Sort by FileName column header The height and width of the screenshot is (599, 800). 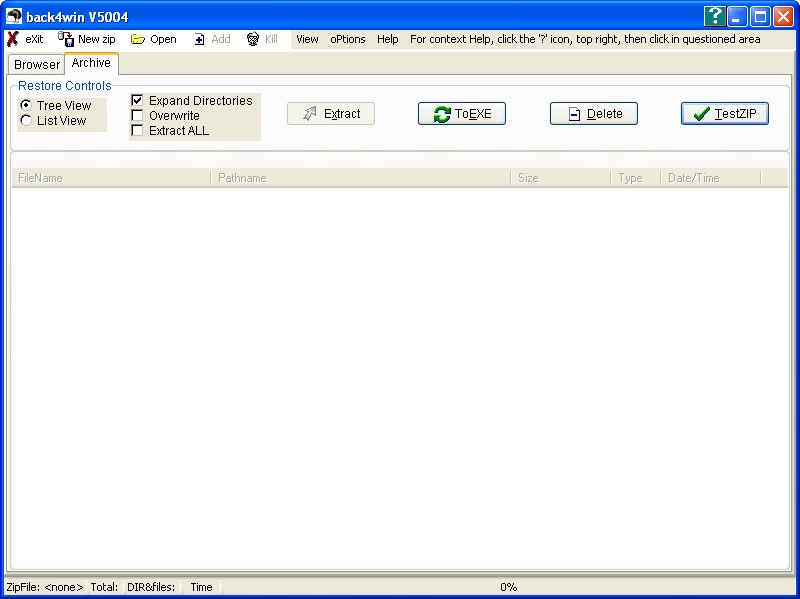coord(111,178)
